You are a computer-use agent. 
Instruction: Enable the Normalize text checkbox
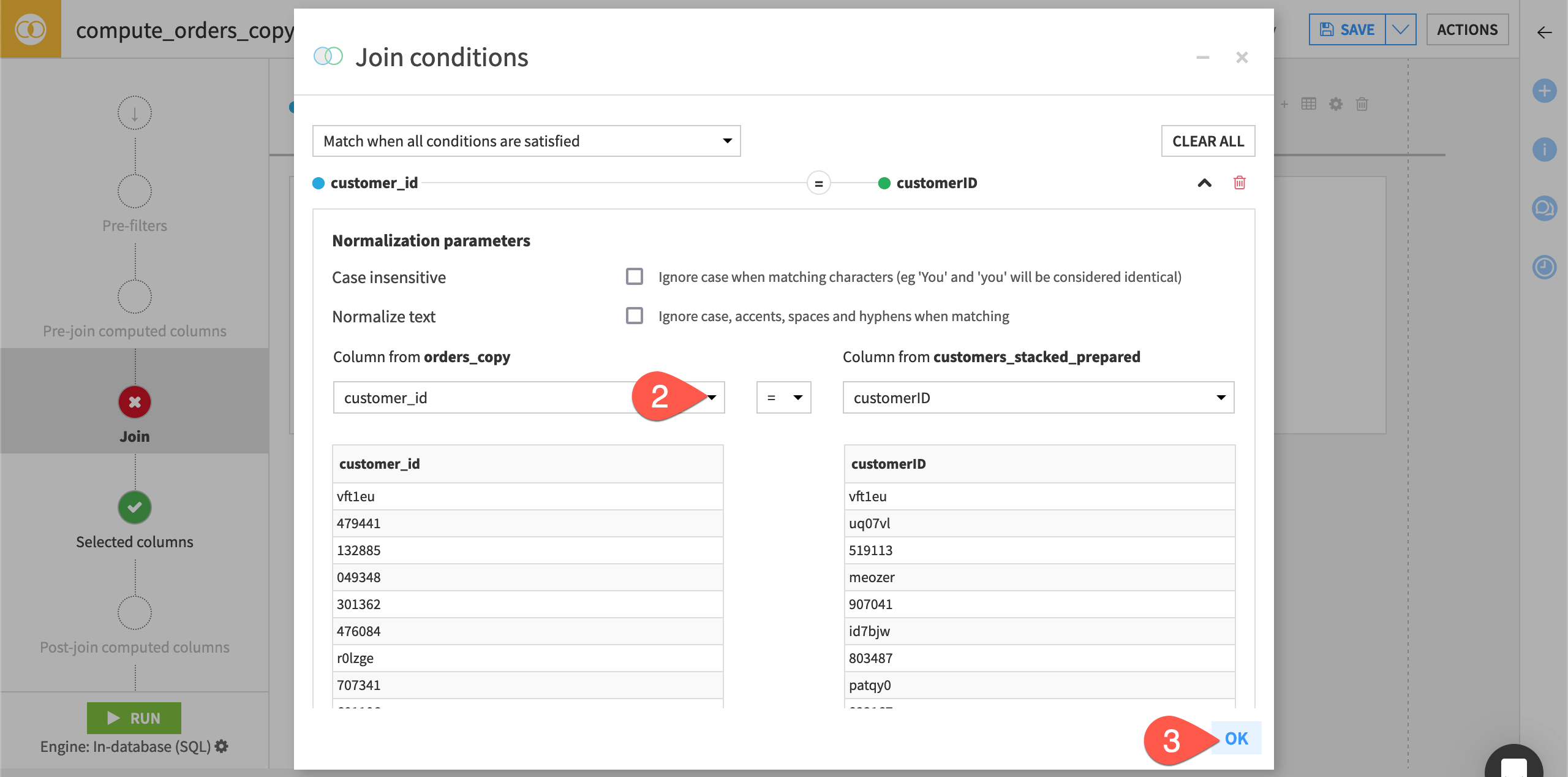pyautogui.click(x=634, y=316)
